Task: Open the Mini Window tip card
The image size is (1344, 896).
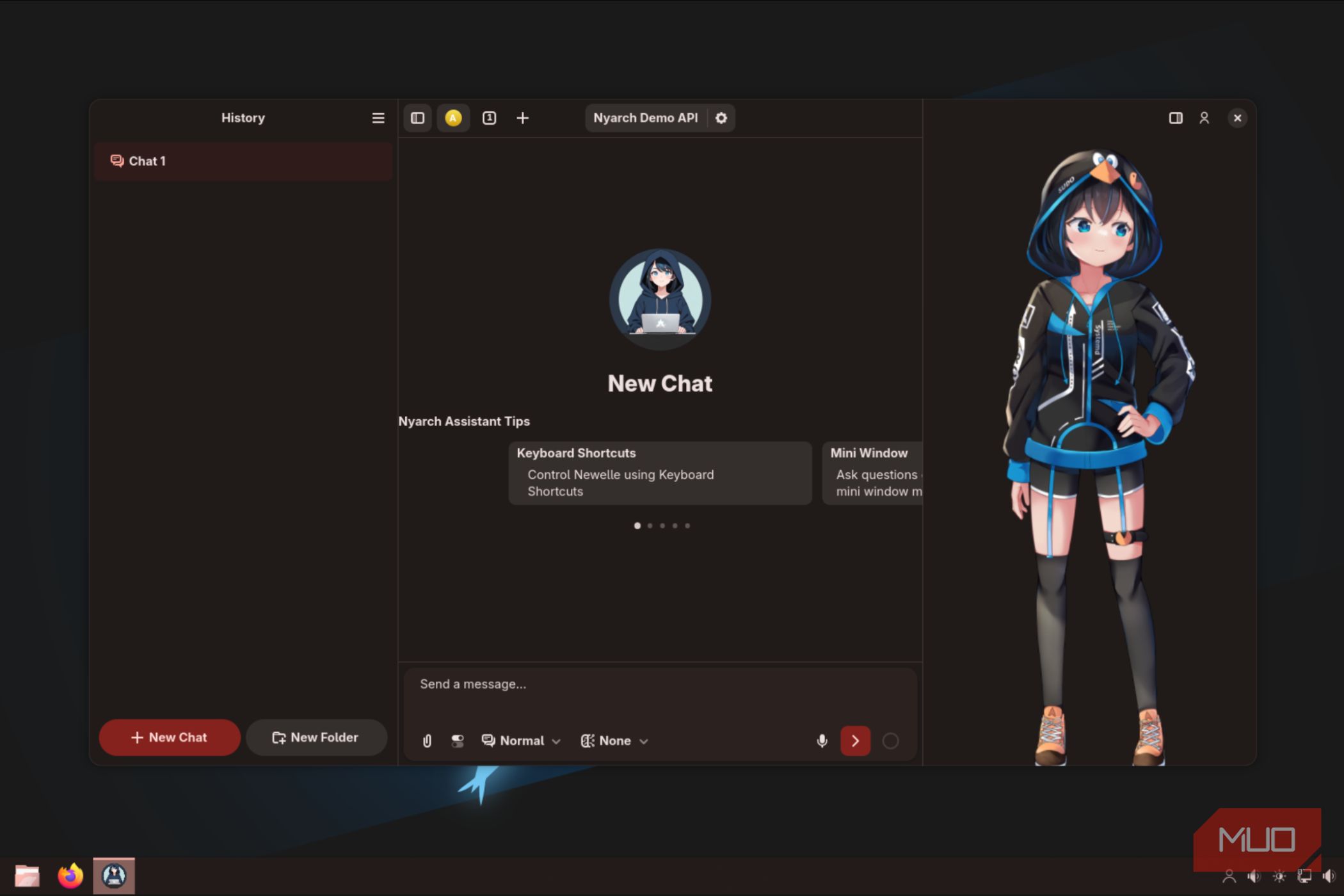Action: coord(872,473)
